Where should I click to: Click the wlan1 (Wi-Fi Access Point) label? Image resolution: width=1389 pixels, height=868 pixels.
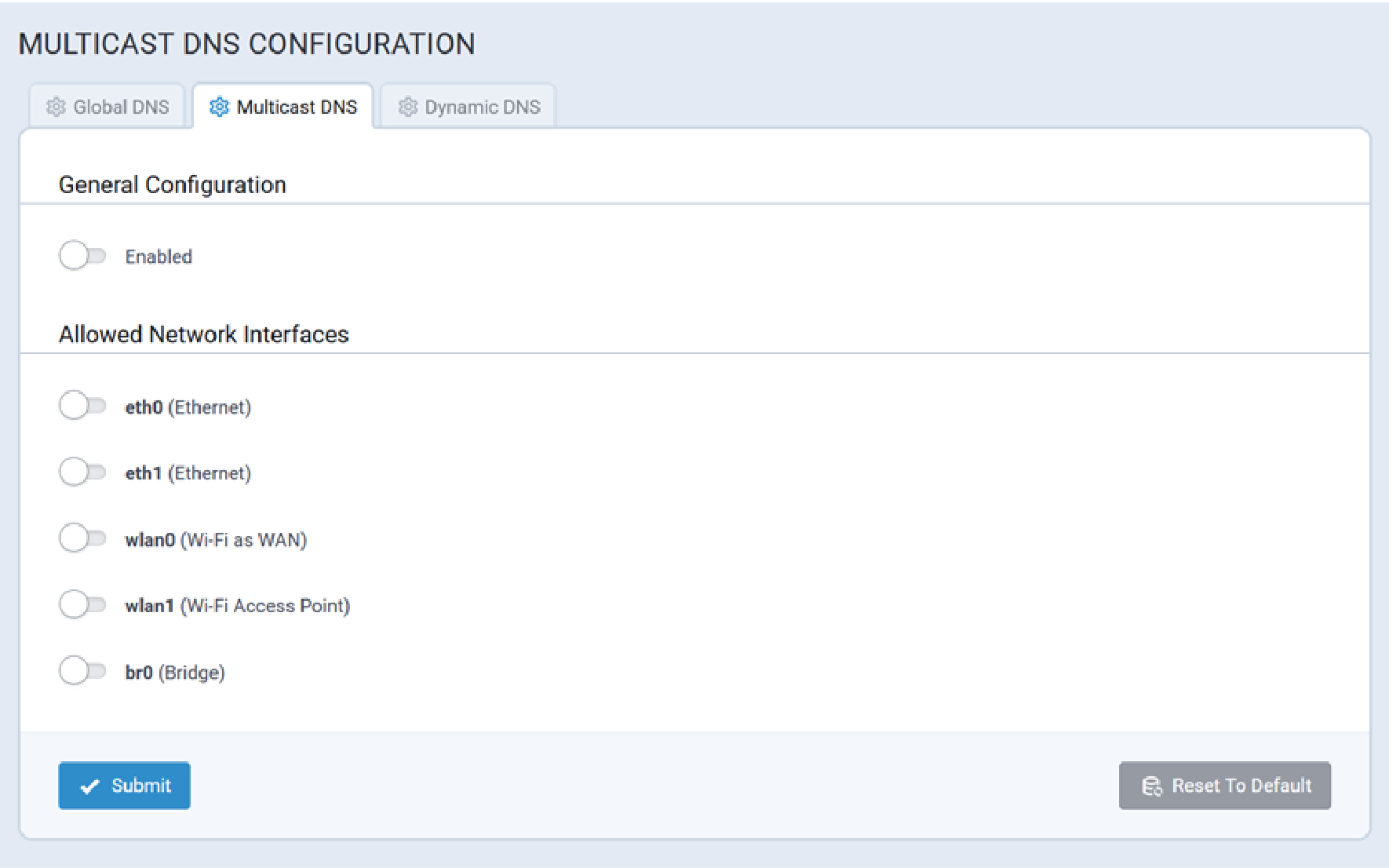tap(238, 606)
